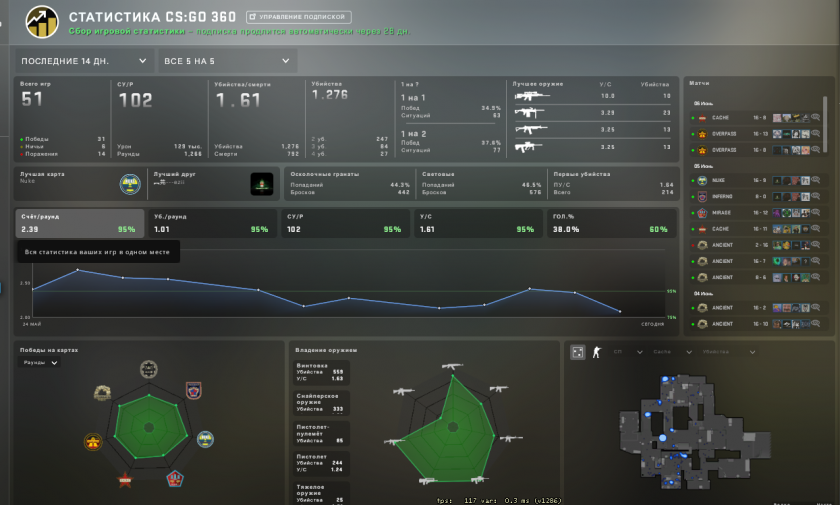Click the watch icon on CACHE 16-11 match
The height and width of the screenshot is (505, 840).
pyautogui.click(x=815, y=229)
